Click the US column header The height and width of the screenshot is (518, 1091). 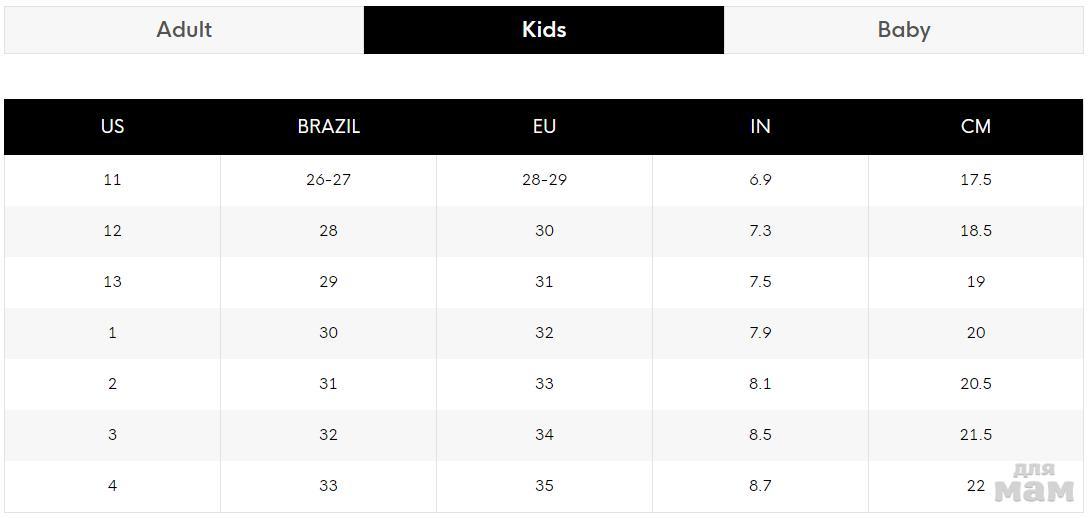pyautogui.click(x=112, y=127)
